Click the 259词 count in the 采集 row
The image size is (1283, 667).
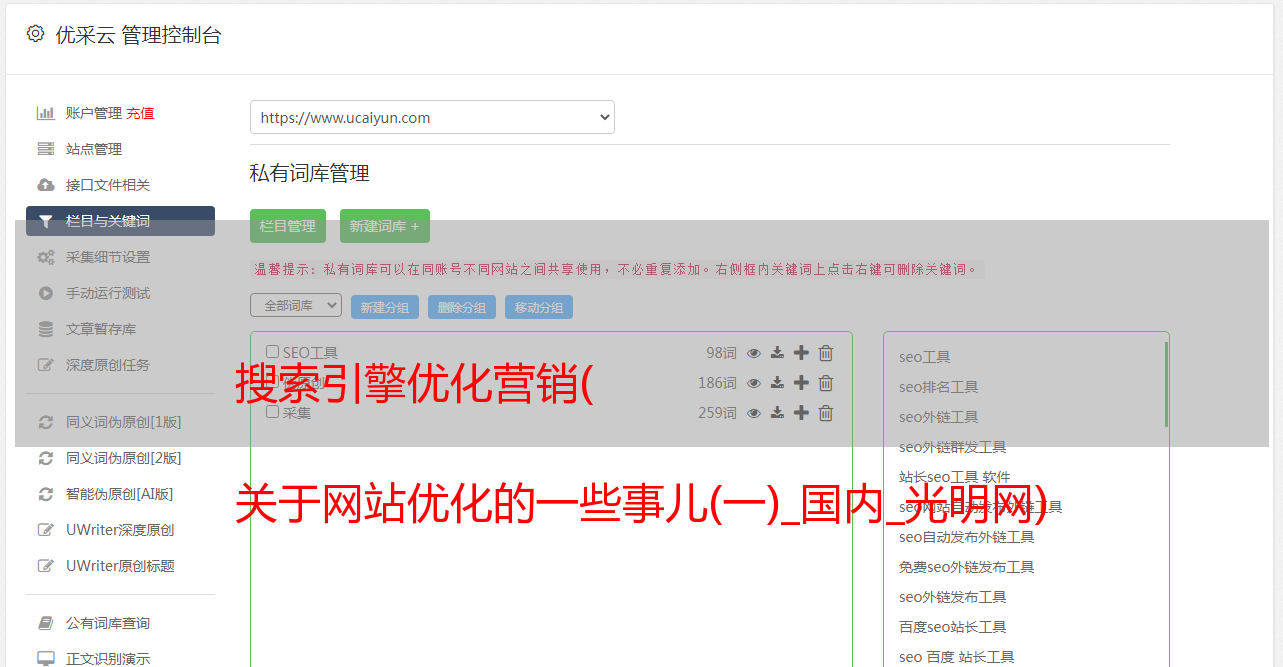tap(717, 413)
